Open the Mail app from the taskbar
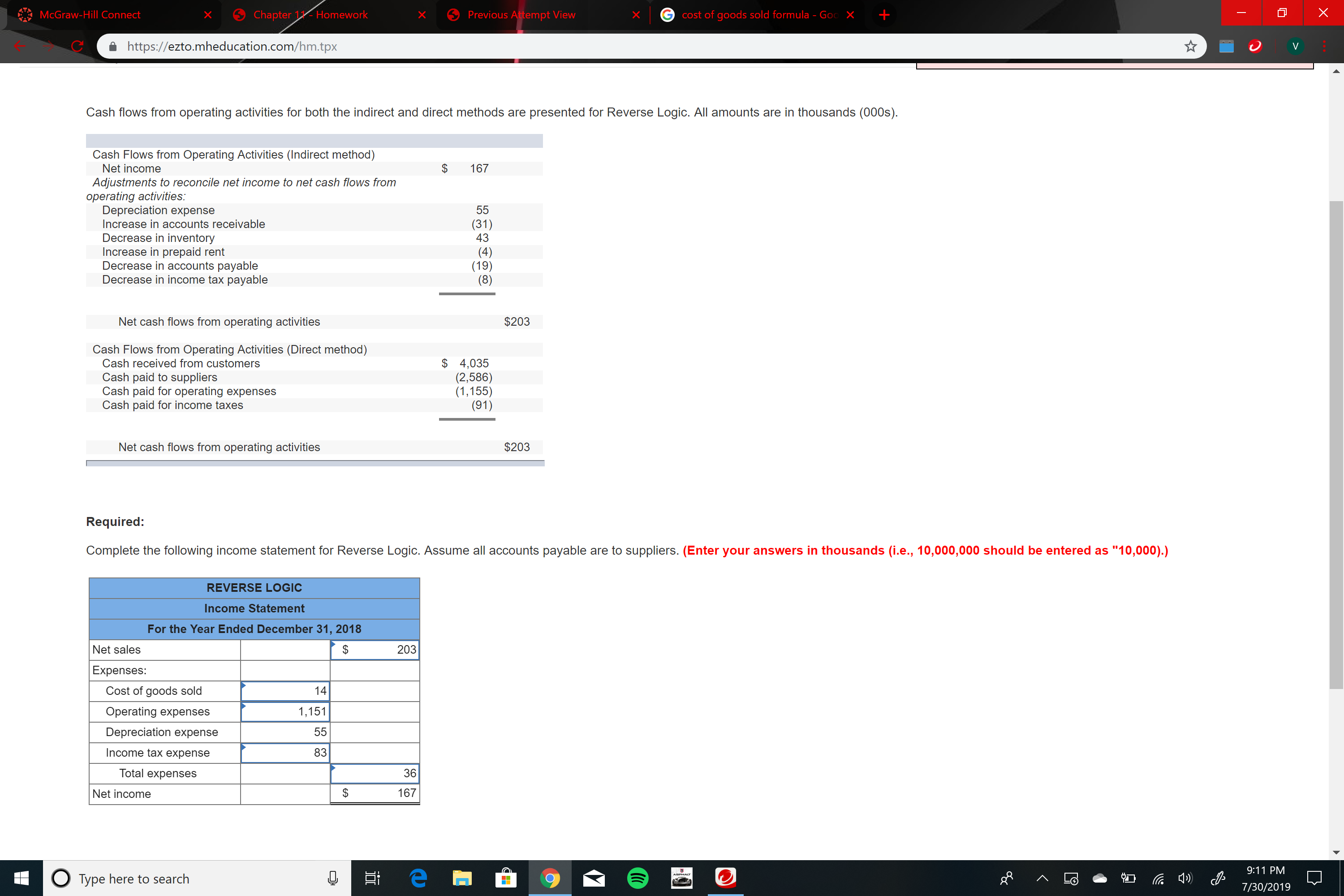Viewport: 1344px width, 896px height. click(x=594, y=878)
